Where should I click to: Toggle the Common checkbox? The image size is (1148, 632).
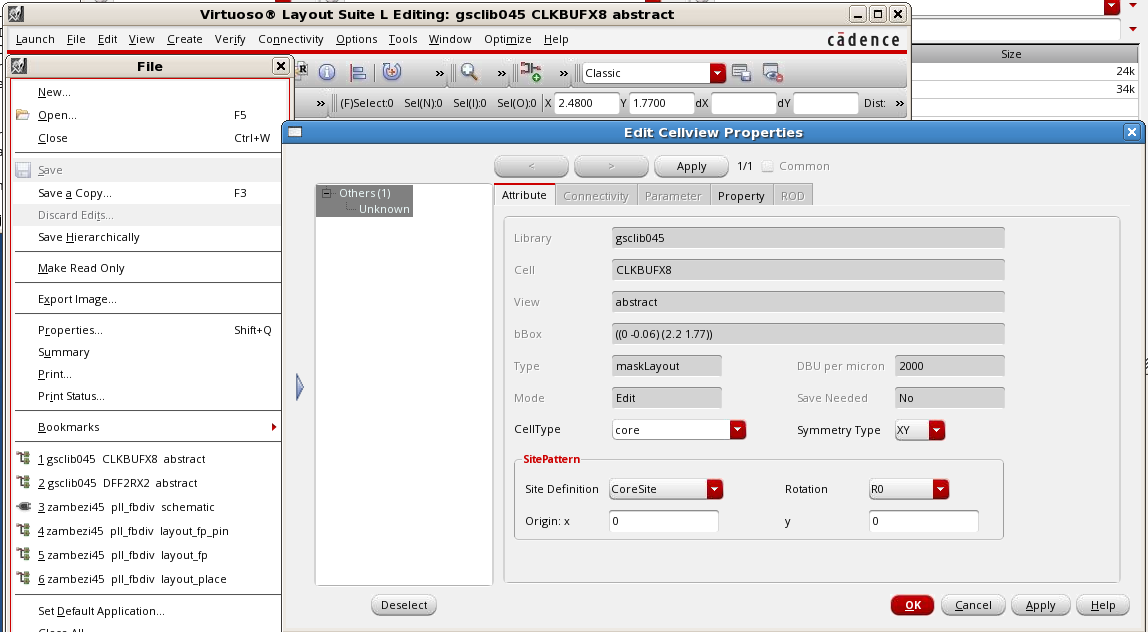[x=768, y=166]
